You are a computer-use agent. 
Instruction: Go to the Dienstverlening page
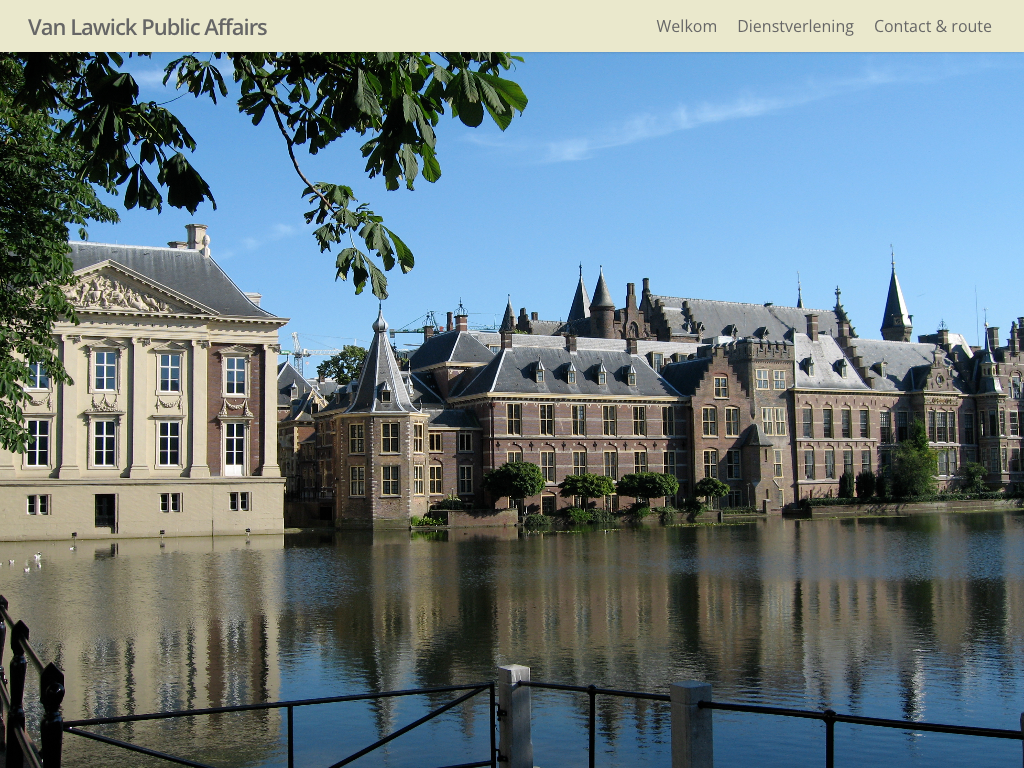tap(795, 27)
